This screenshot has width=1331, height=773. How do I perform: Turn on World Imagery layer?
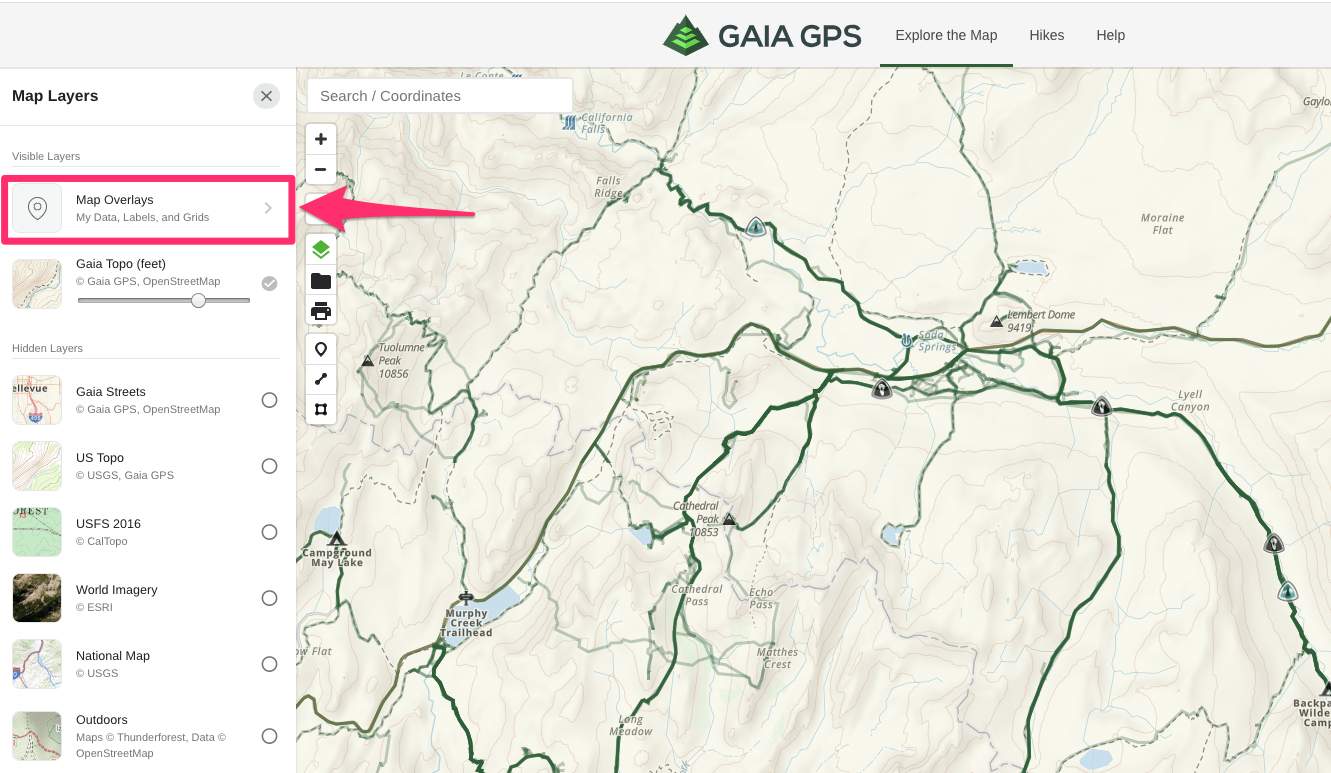pyautogui.click(x=269, y=598)
